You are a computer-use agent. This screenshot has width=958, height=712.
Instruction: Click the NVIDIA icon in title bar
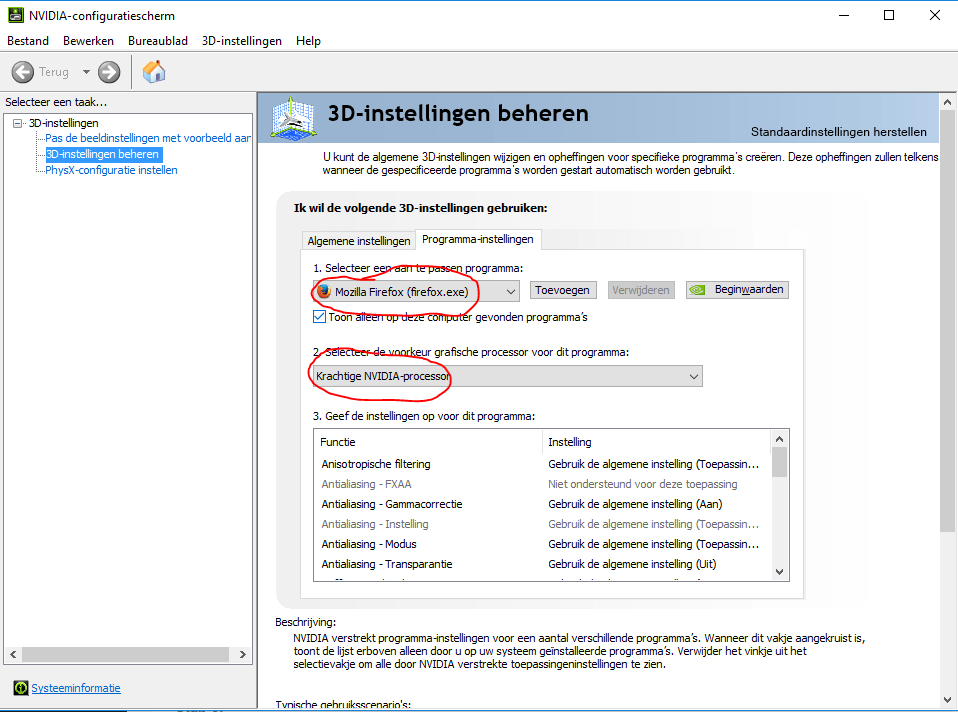pyautogui.click(x=16, y=15)
